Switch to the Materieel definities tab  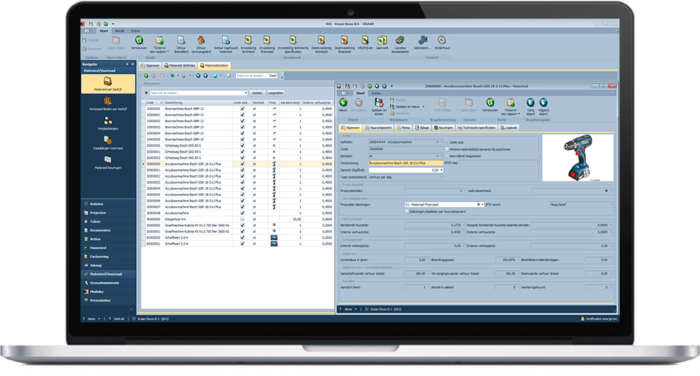180,66
